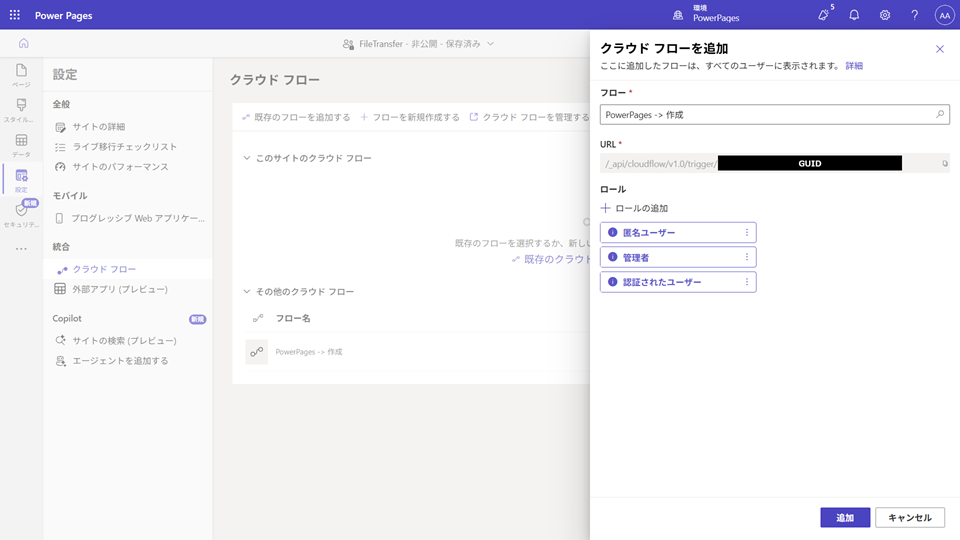Open the ページ workspace
Viewport: 960px width, 540px height.
[x=21, y=75]
